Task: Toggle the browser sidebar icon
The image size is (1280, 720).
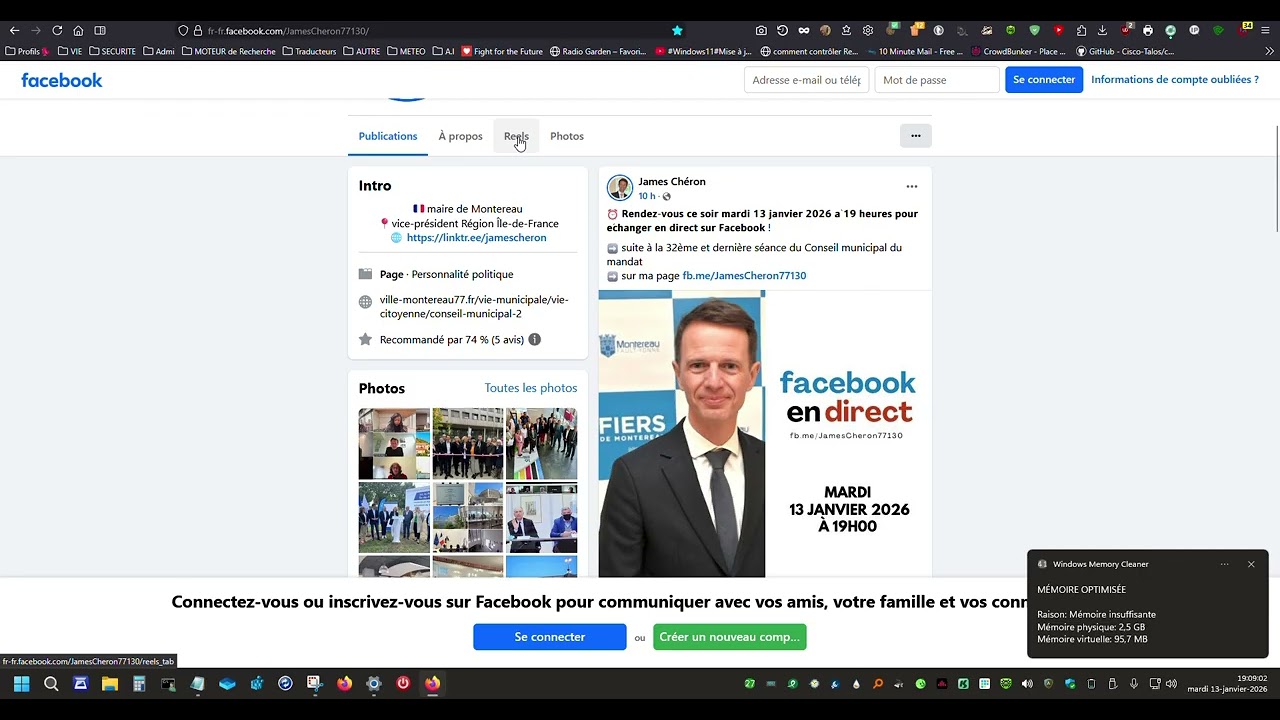Action: click(100, 31)
